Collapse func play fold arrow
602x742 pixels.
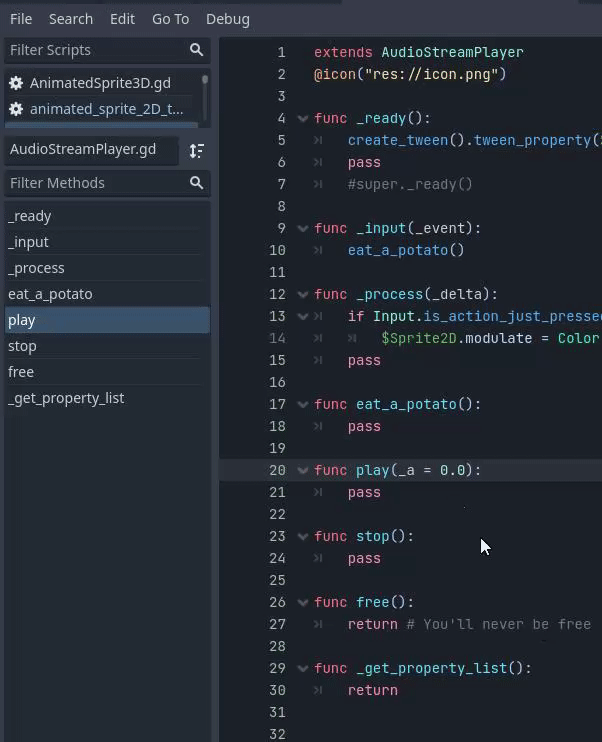(x=303, y=470)
